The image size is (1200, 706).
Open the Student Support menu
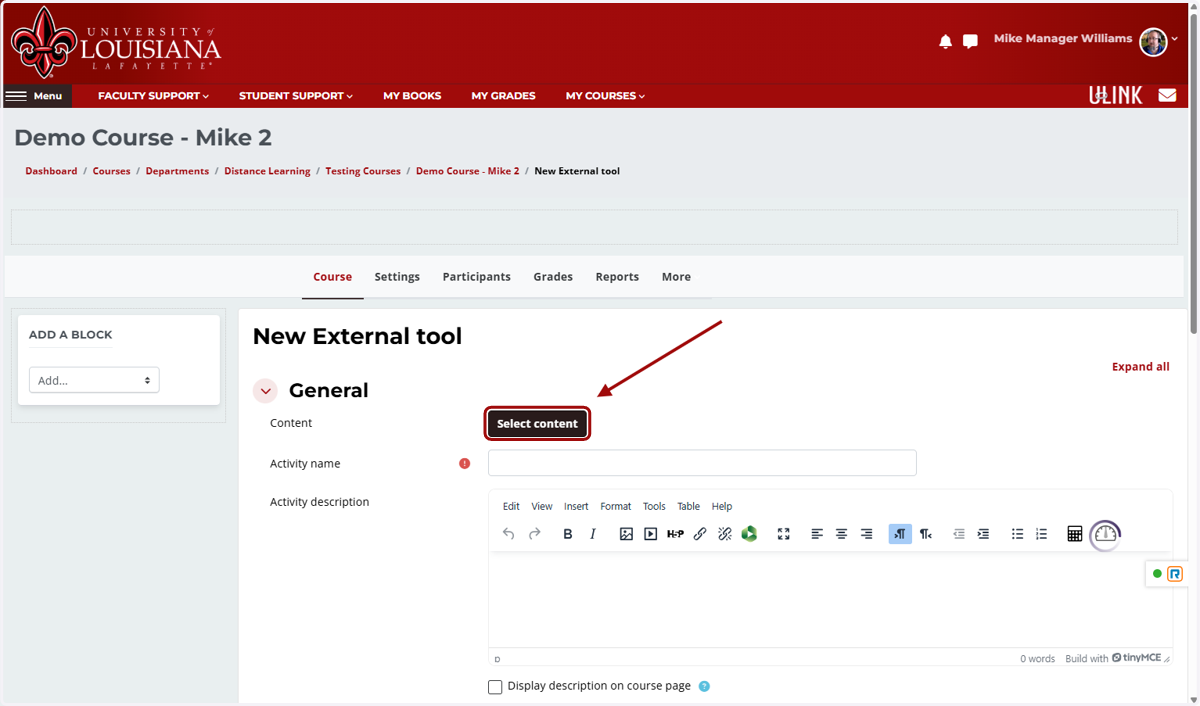[x=296, y=96]
